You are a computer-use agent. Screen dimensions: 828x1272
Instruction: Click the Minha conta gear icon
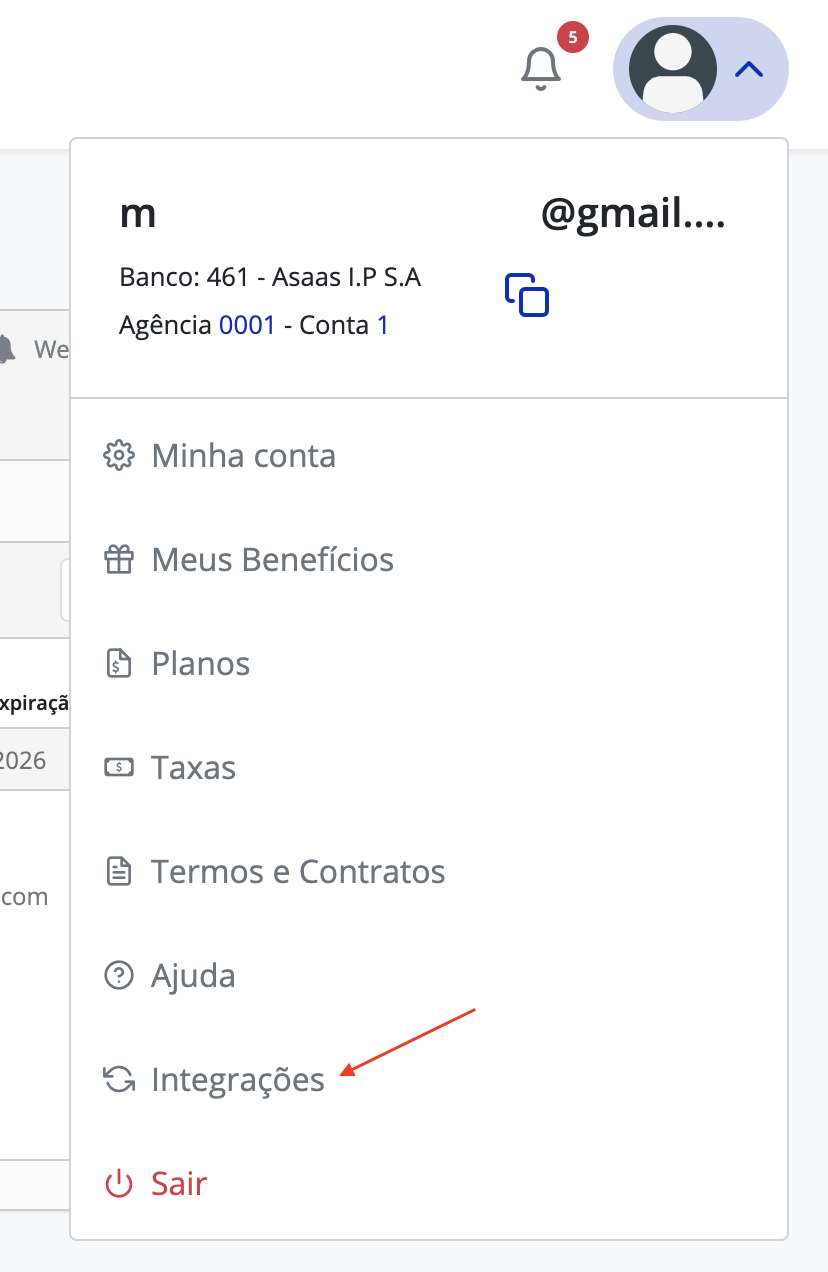pyautogui.click(x=119, y=456)
